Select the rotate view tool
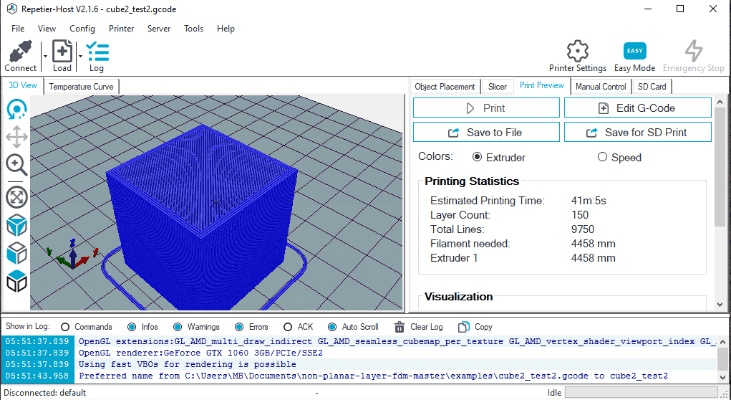 click(17, 111)
